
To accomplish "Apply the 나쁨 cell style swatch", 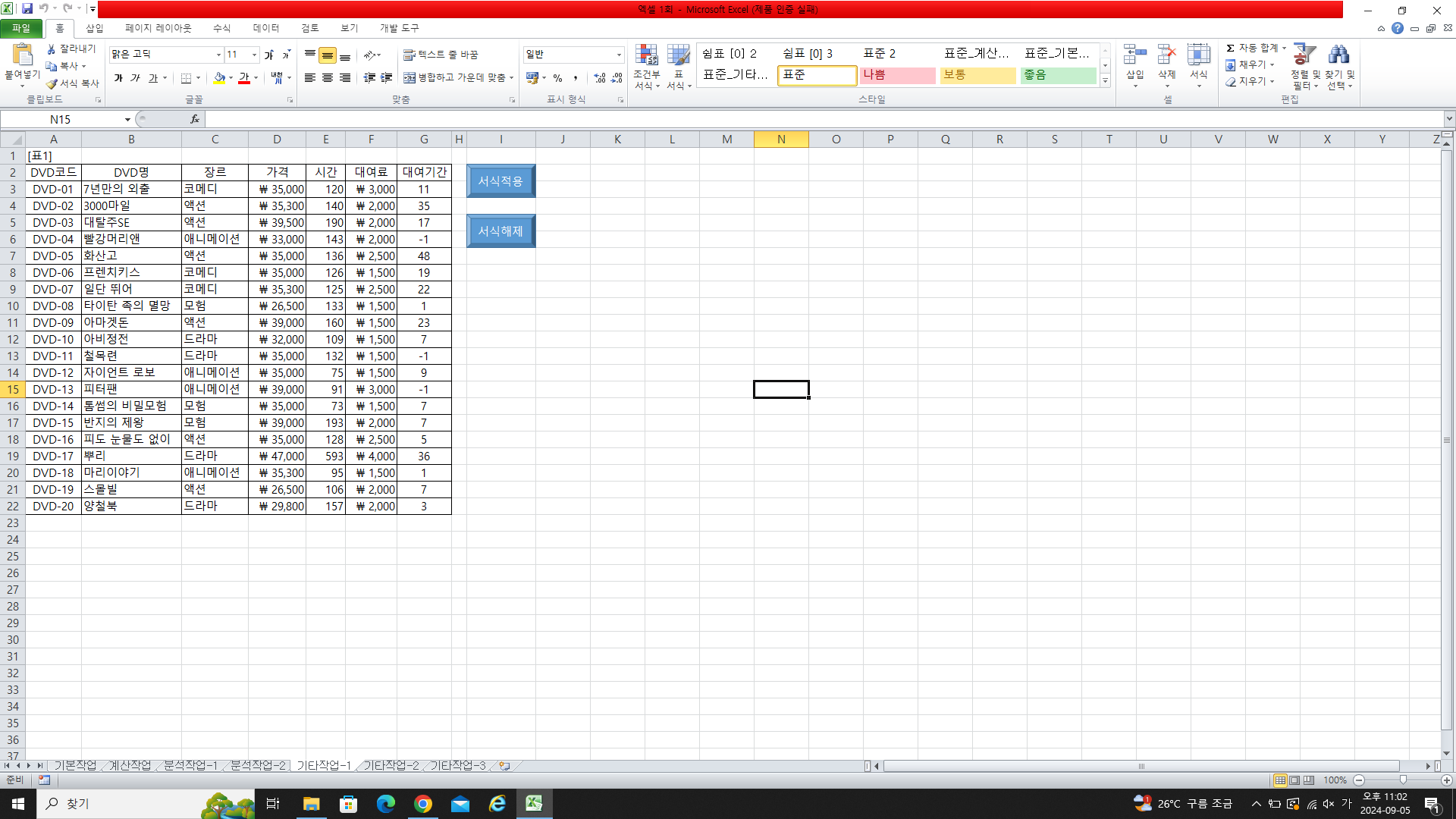I will tap(897, 75).
